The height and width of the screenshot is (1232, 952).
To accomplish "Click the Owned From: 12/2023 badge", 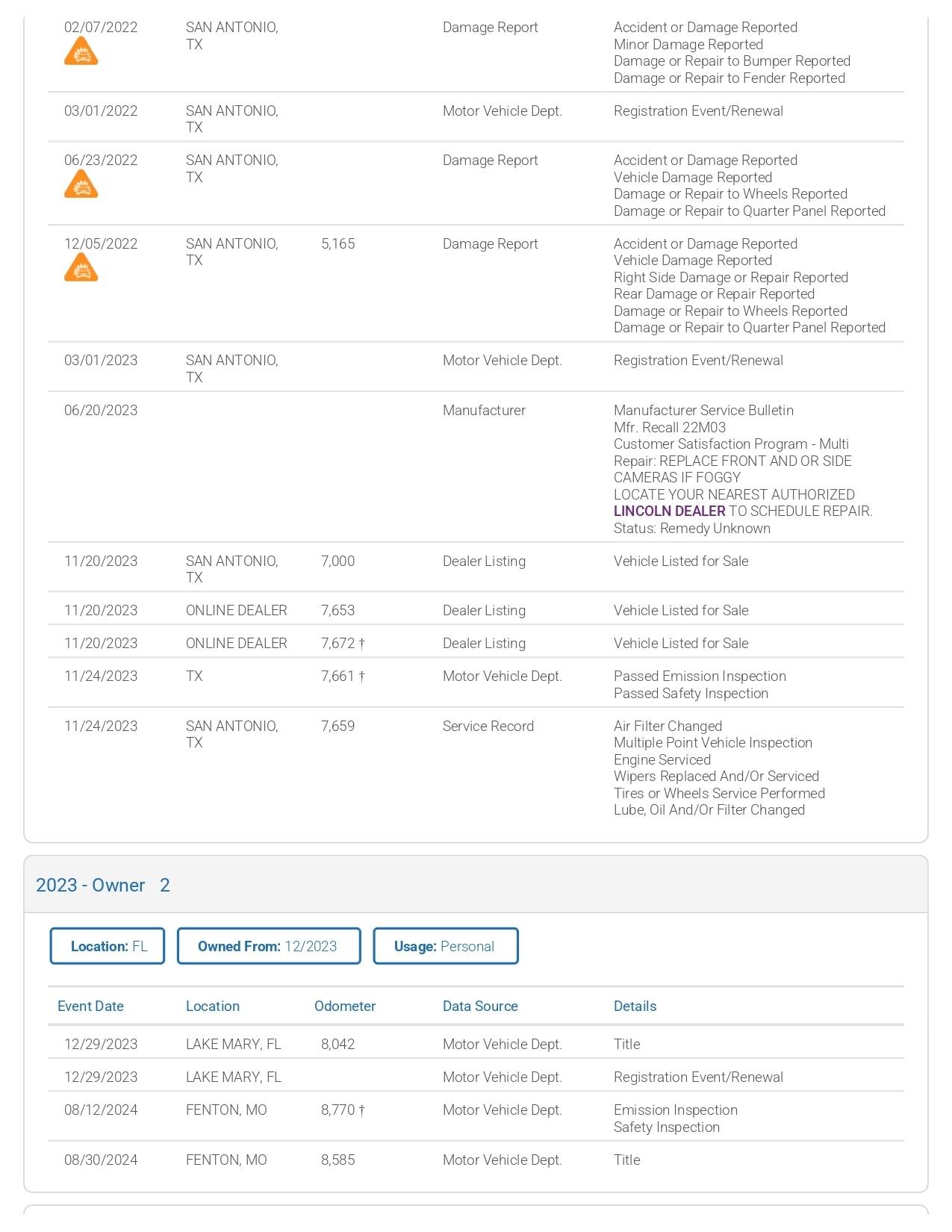I will click(x=268, y=946).
